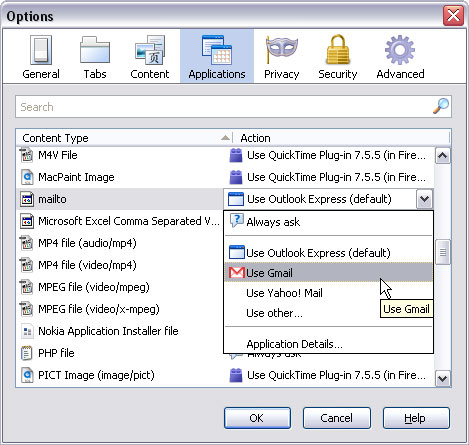
Task: Click the MPEG video/x-mpeg file icon
Action: coord(26,309)
